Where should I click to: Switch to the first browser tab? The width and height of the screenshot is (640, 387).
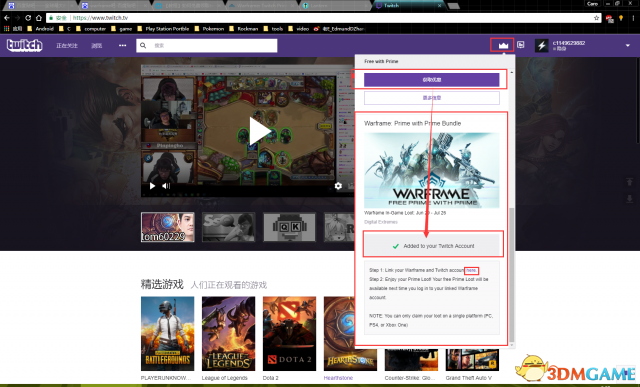coord(40,5)
